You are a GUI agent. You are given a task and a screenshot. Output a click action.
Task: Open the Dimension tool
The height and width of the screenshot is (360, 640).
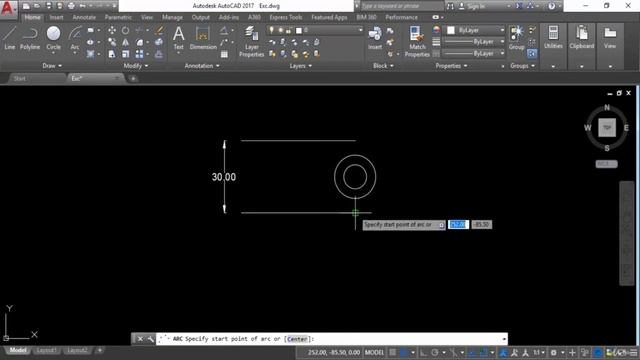[x=203, y=38]
